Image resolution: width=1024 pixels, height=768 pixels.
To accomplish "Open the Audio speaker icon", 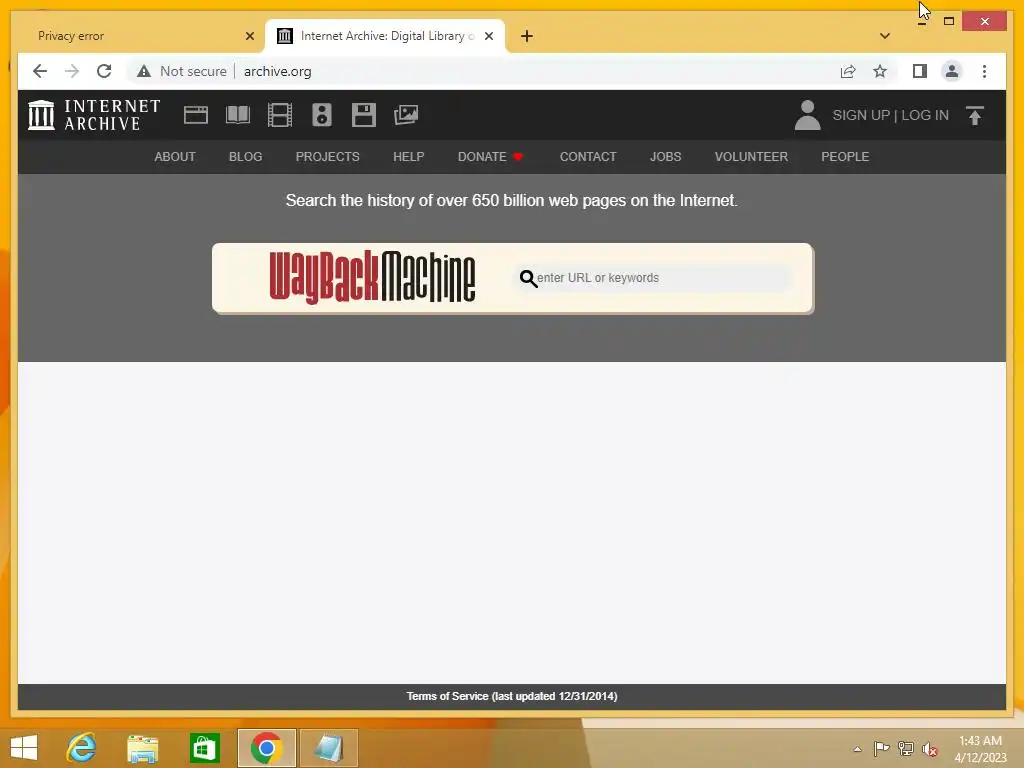I will 321,115.
